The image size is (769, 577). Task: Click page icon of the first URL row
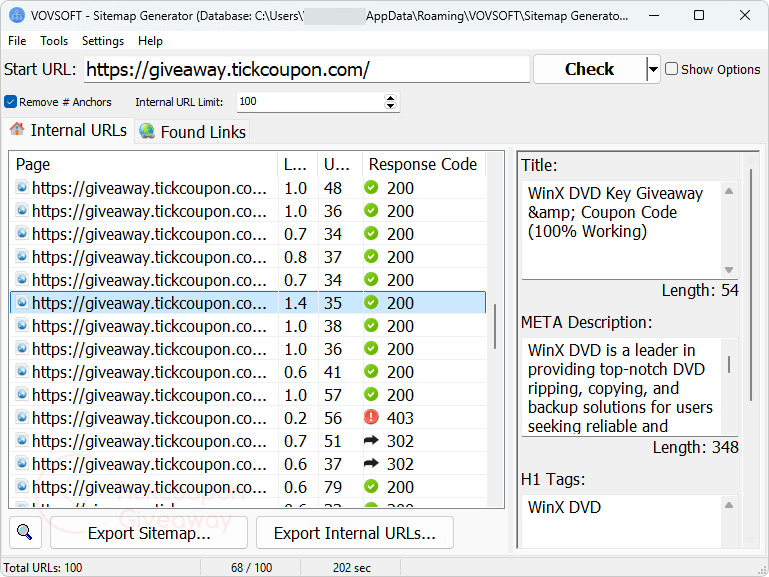[22, 187]
